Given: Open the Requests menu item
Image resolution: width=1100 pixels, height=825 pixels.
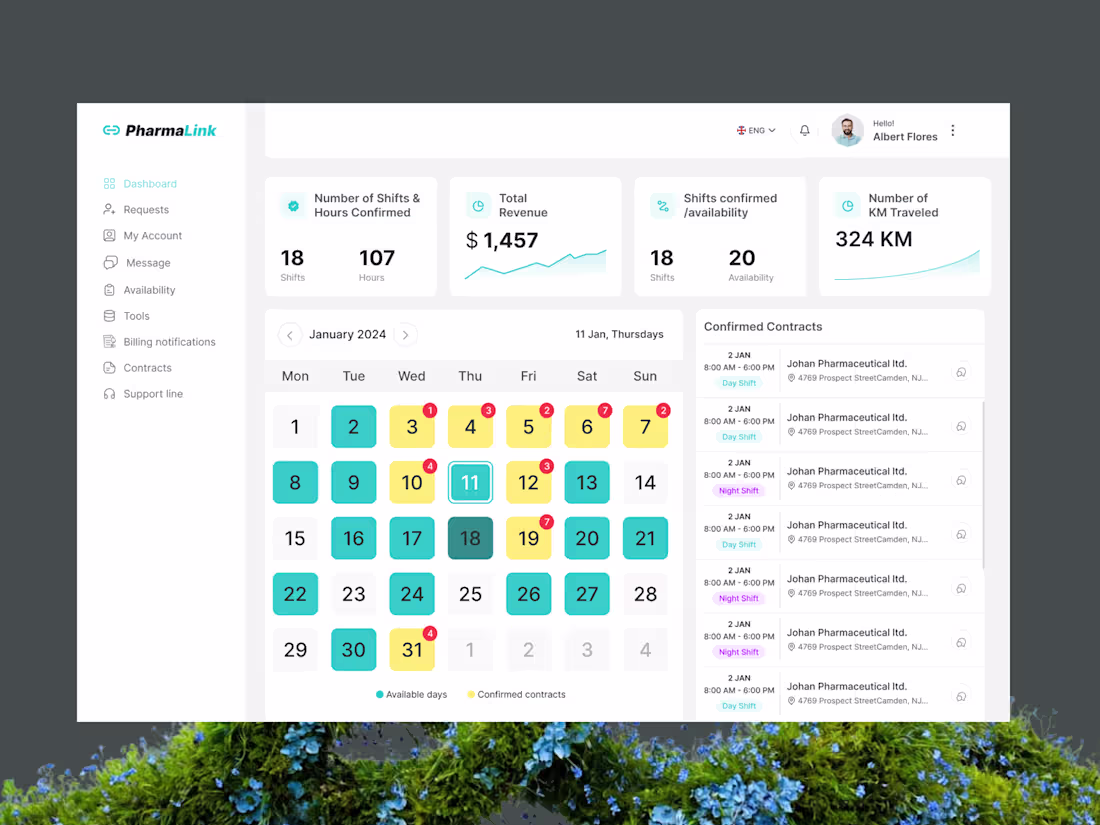Looking at the screenshot, I should click(x=136, y=210).
